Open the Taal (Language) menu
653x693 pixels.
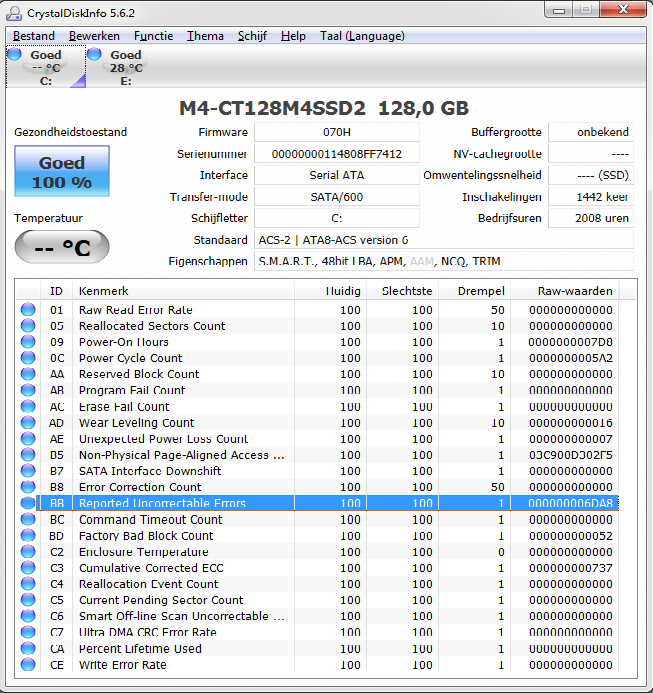pyautogui.click(x=362, y=36)
